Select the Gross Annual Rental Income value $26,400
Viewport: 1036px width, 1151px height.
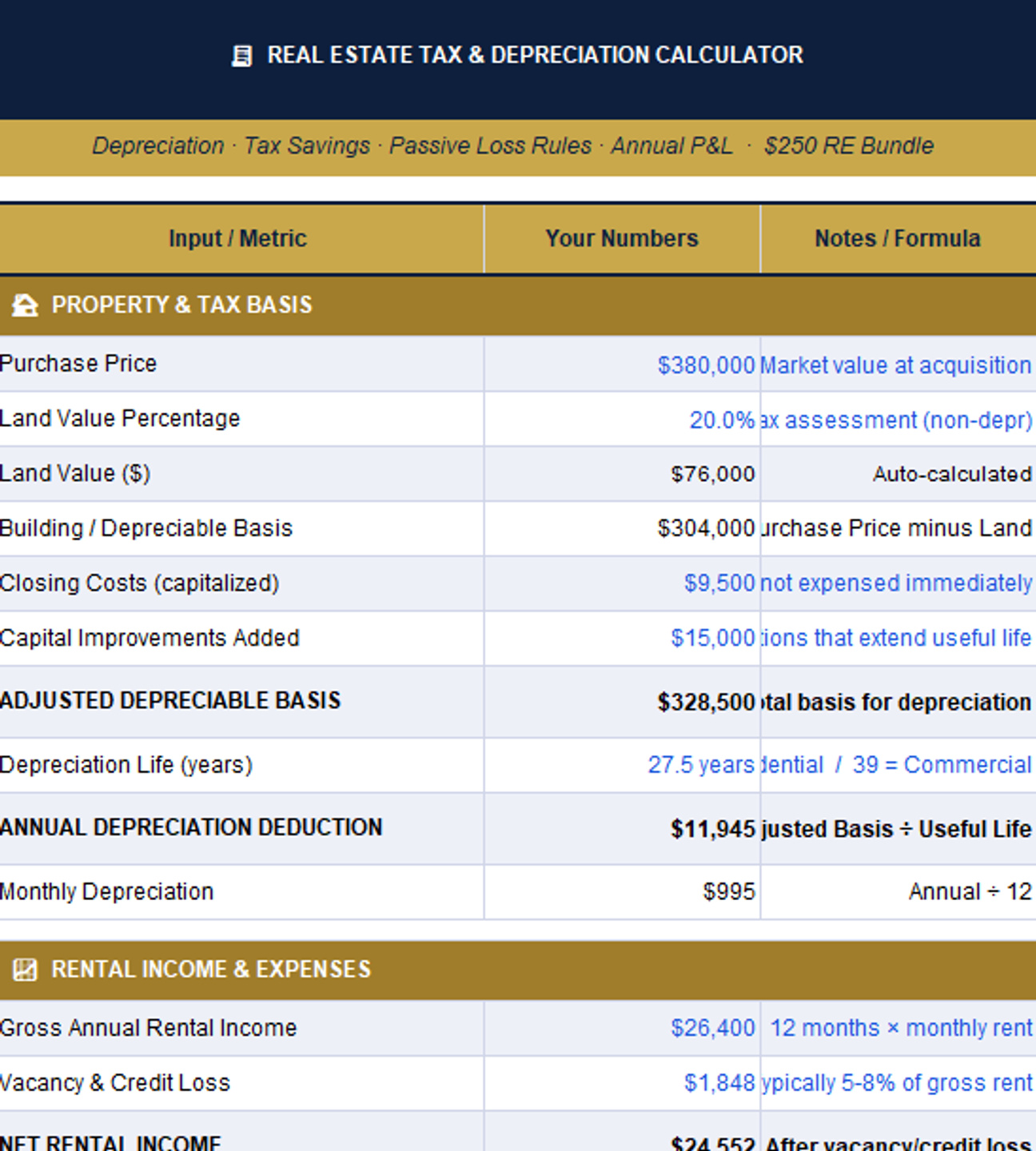point(713,1028)
